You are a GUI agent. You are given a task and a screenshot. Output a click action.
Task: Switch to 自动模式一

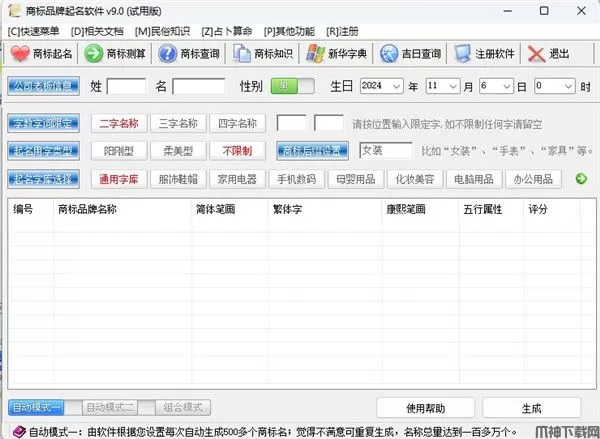[36, 408]
